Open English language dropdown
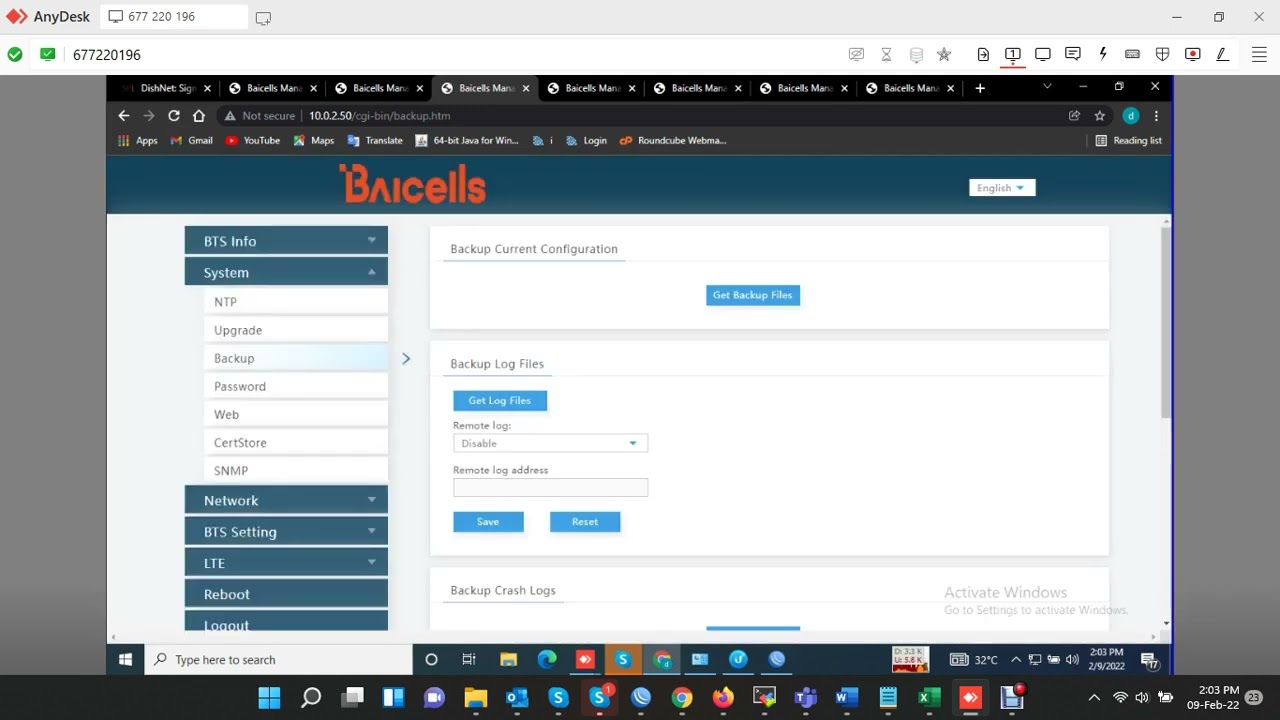 pyautogui.click(x=1001, y=188)
